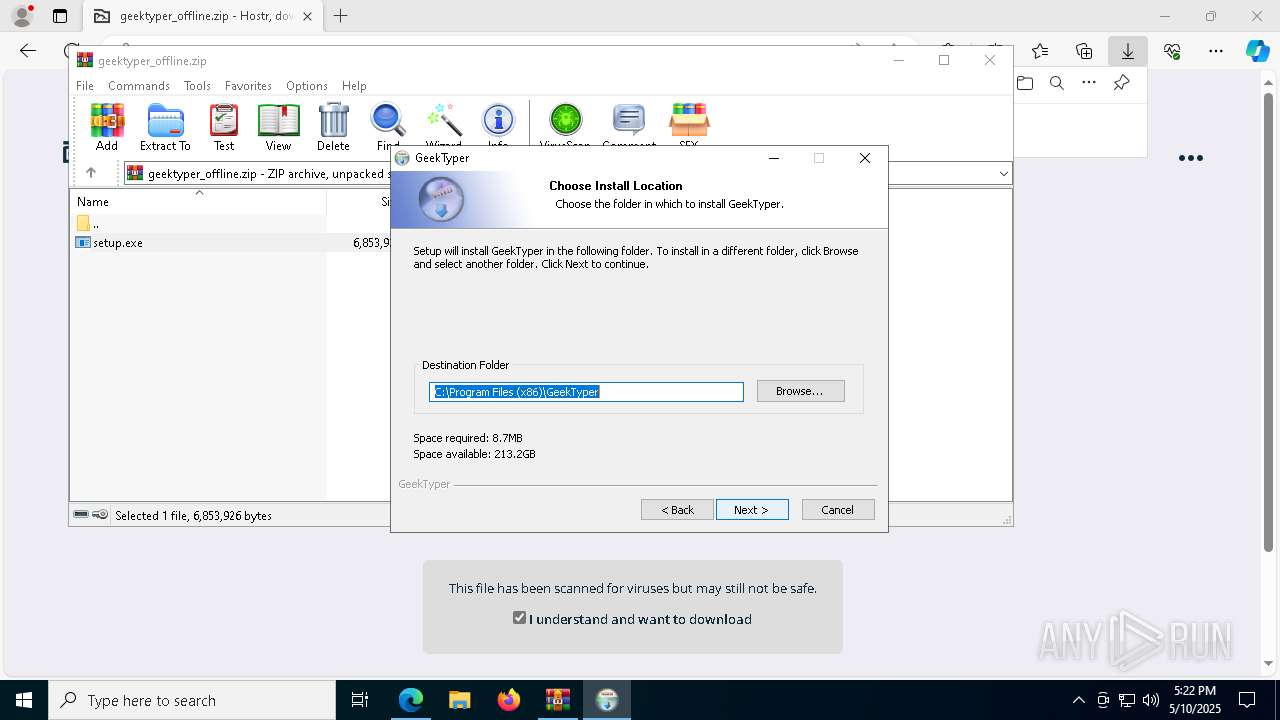Open the Tools menu in WinRAR
This screenshot has width=1280, height=720.
pyautogui.click(x=197, y=86)
